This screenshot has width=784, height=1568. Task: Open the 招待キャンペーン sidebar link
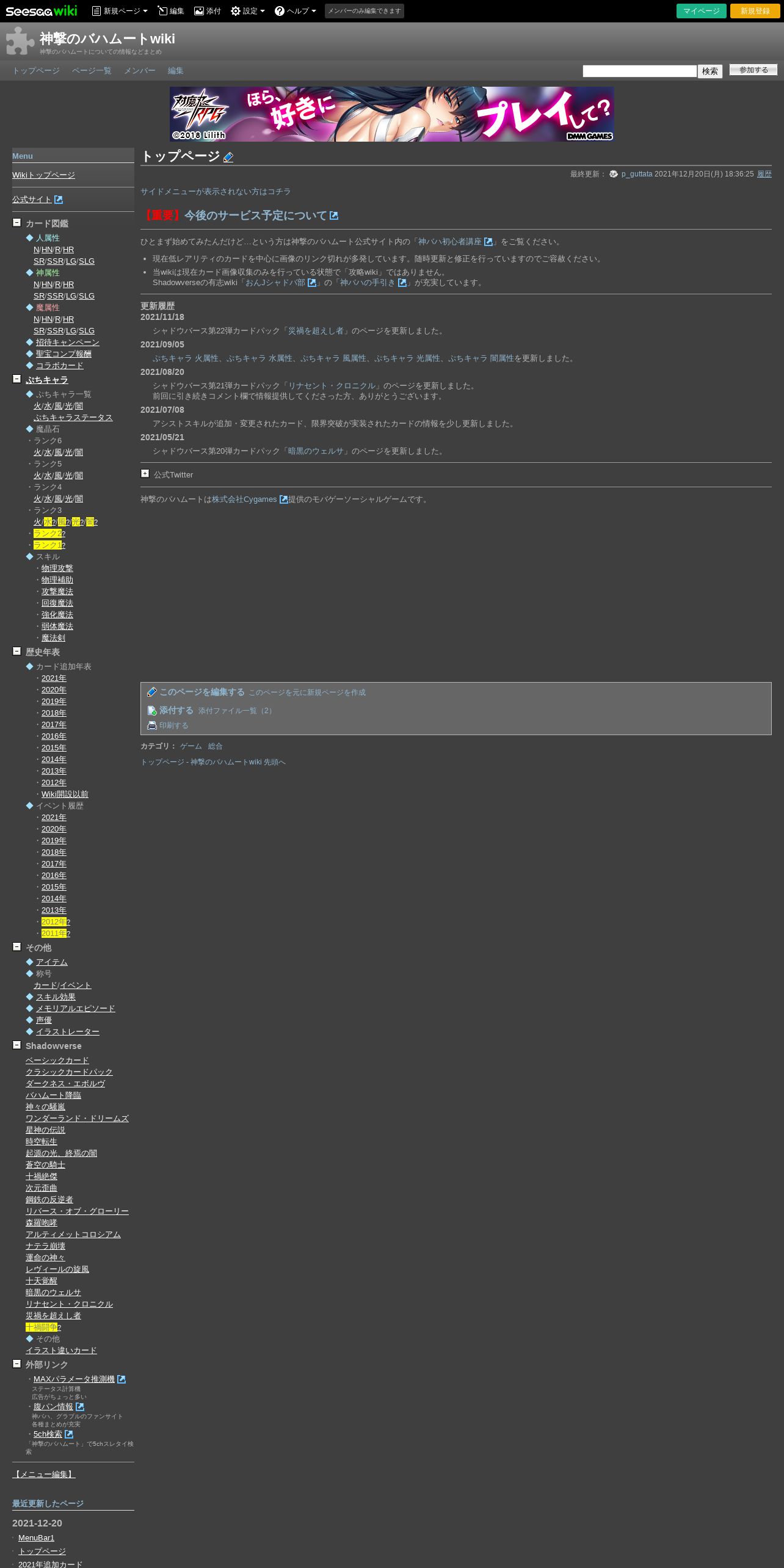pyautogui.click(x=68, y=343)
